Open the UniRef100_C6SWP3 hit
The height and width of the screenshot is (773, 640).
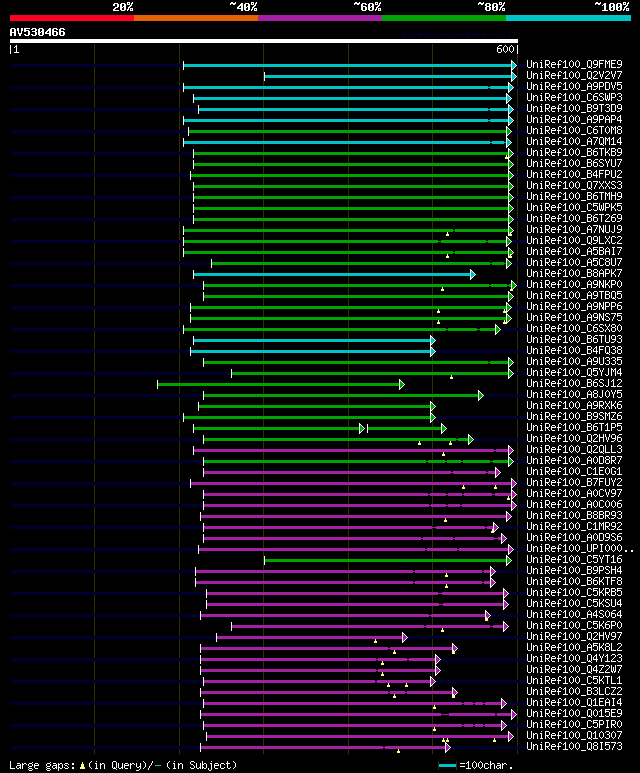pos(574,98)
